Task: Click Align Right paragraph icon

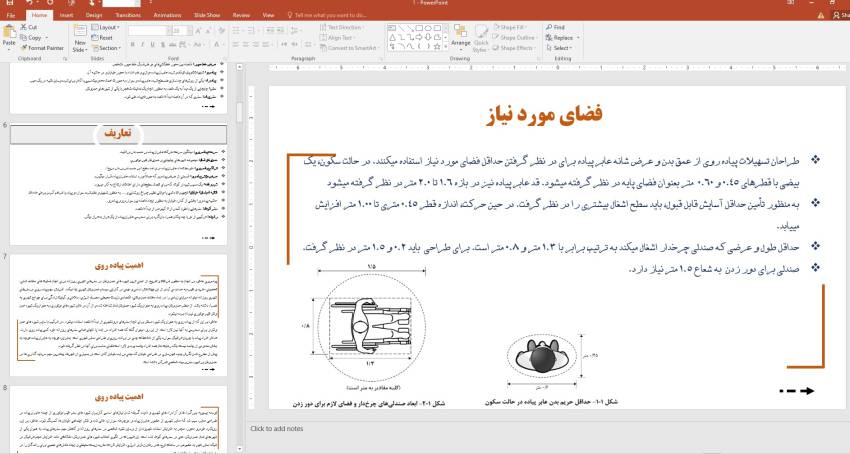Action: click(255, 44)
